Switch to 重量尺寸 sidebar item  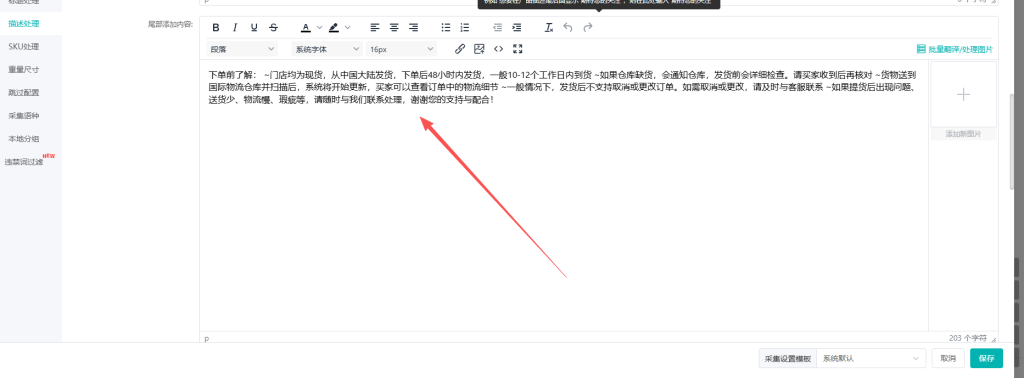click(x=24, y=69)
